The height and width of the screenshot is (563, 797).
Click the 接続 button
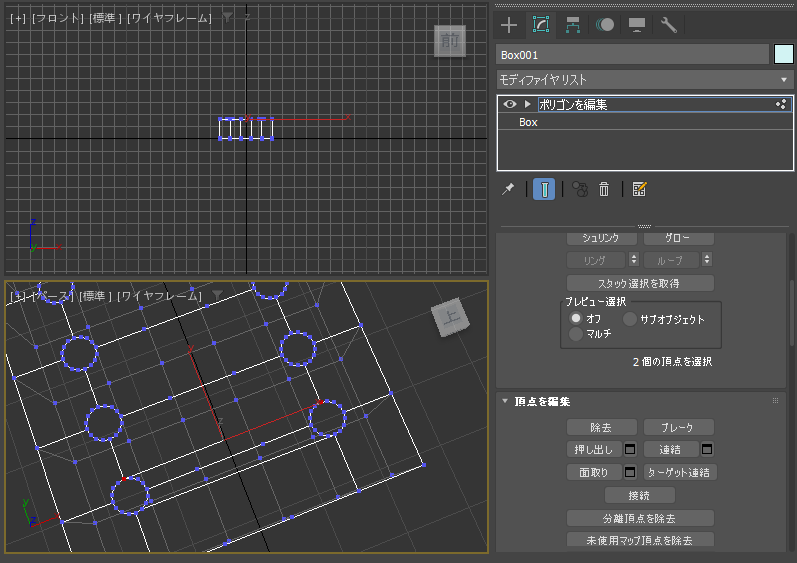pyautogui.click(x=640, y=495)
